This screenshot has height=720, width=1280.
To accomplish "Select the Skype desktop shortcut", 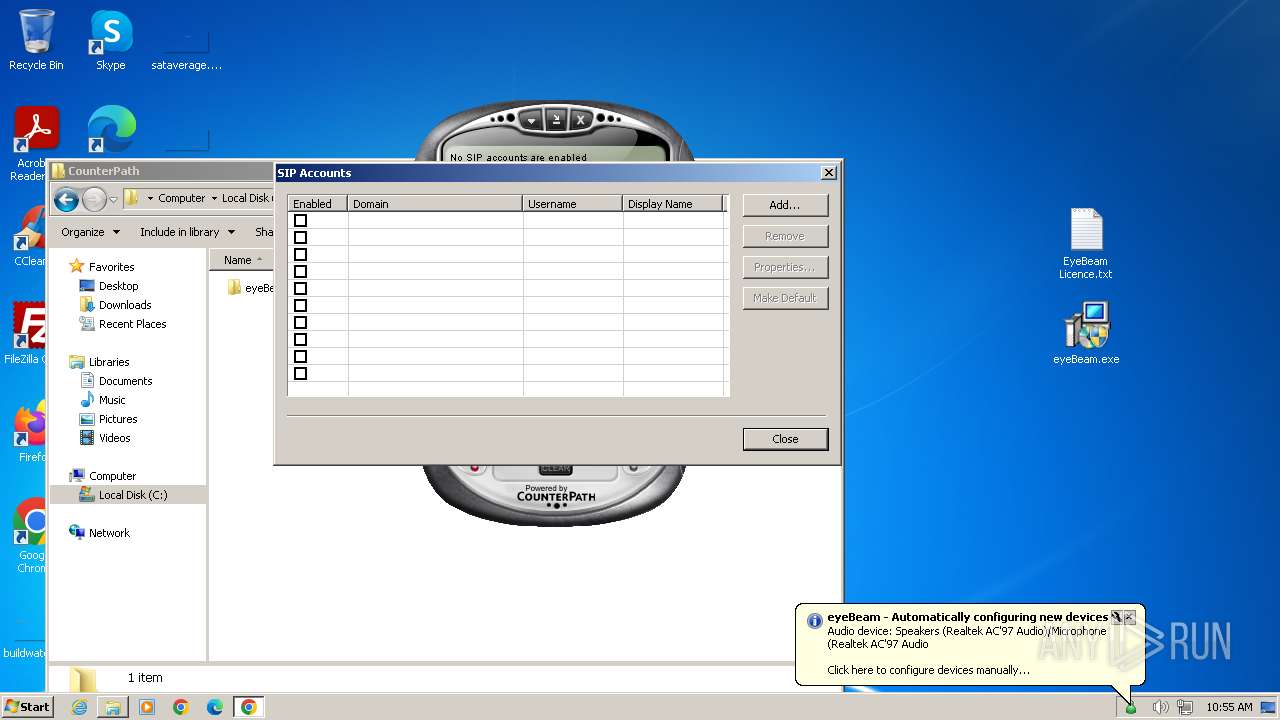I will pos(110,40).
